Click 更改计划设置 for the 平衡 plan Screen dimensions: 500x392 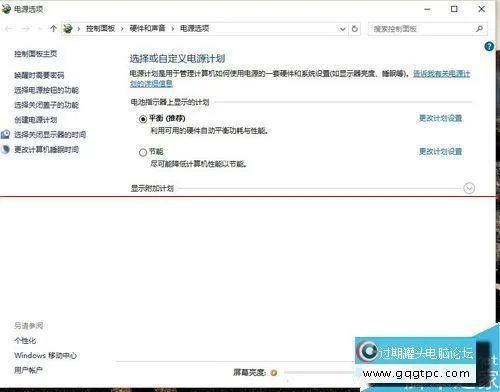pos(441,118)
